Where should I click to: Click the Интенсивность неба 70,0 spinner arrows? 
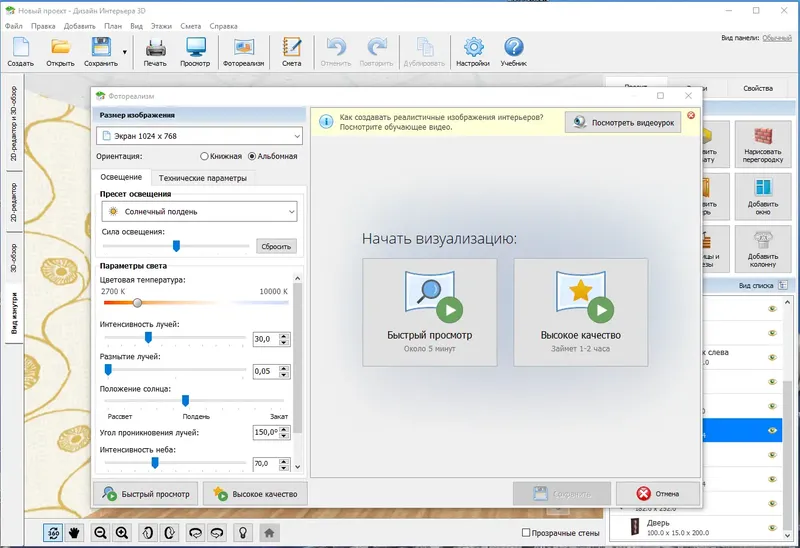tap(285, 464)
